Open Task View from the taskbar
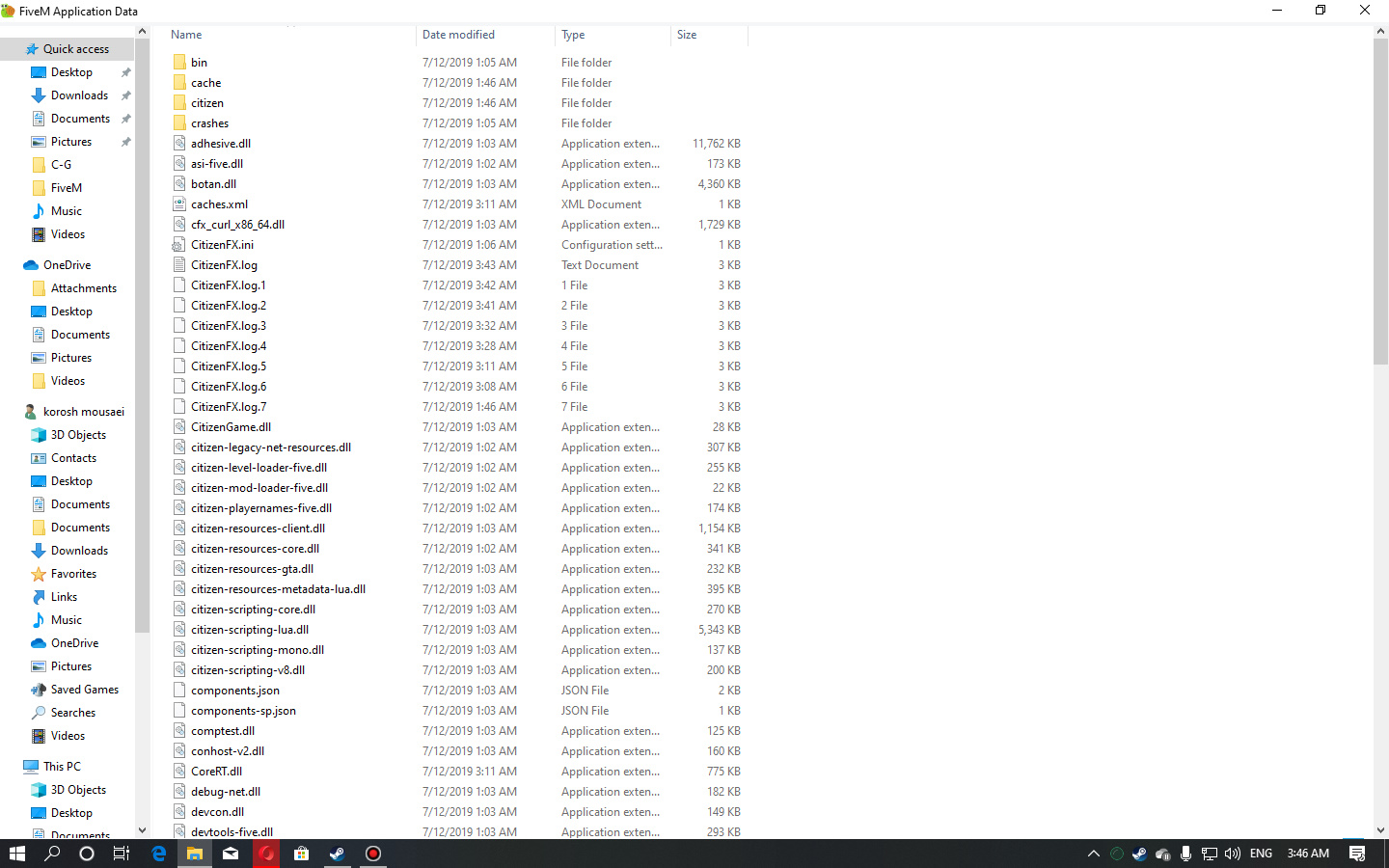The image size is (1389, 868). [120, 854]
